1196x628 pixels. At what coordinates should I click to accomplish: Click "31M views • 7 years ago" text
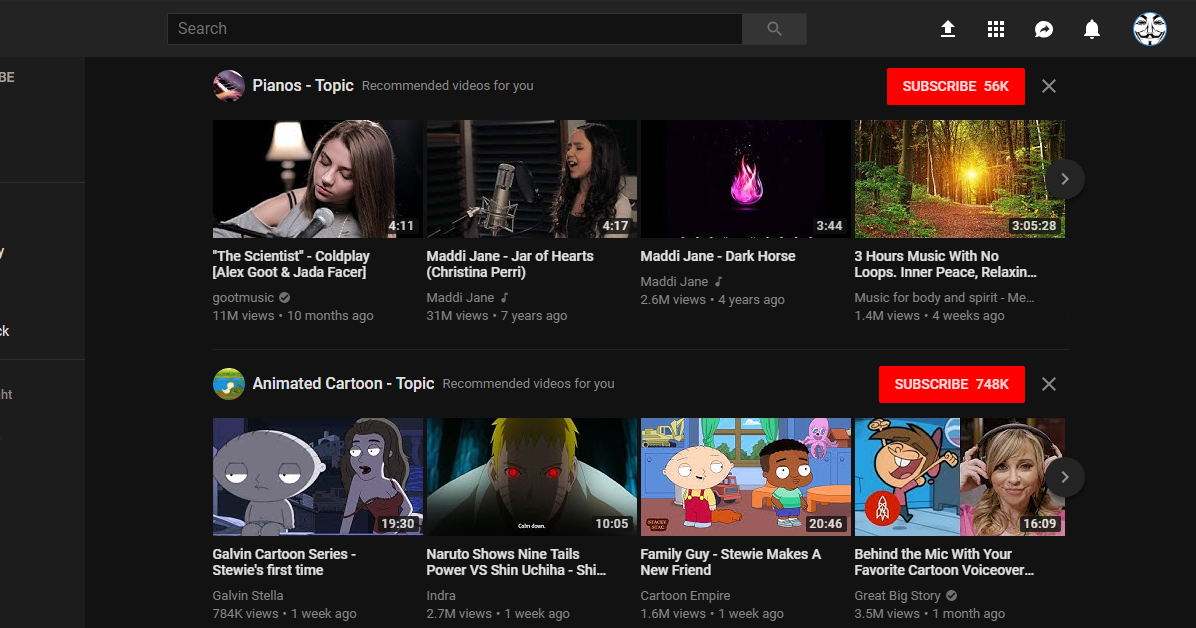pyautogui.click(x=497, y=316)
